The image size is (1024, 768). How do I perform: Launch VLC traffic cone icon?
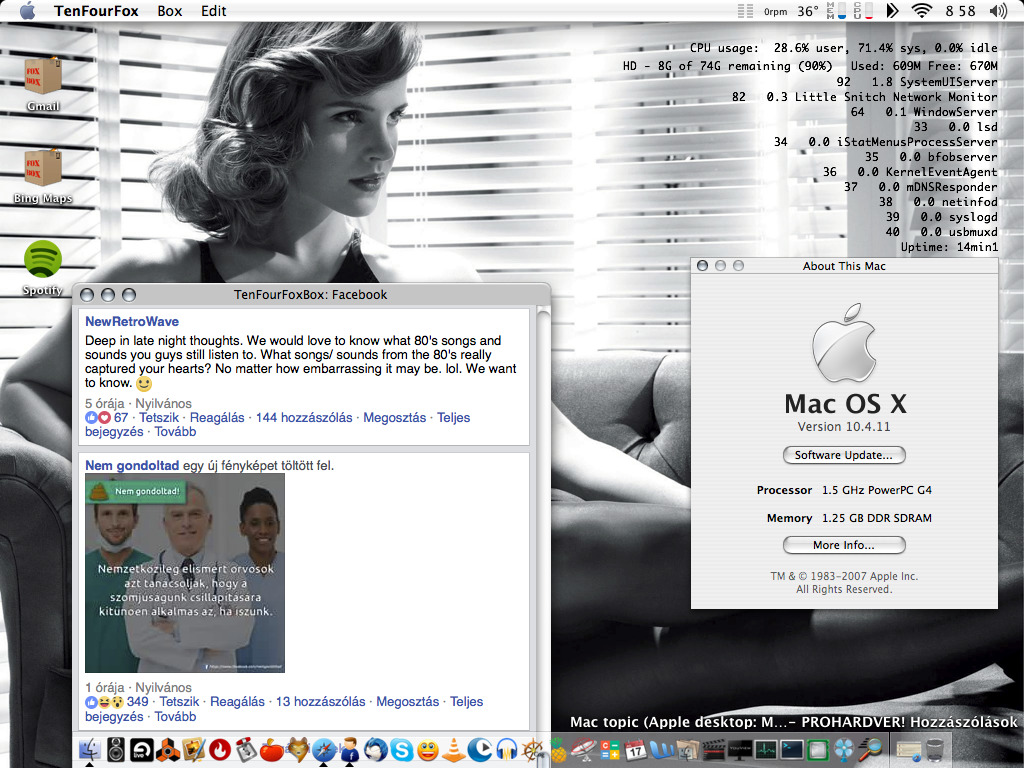point(454,750)
